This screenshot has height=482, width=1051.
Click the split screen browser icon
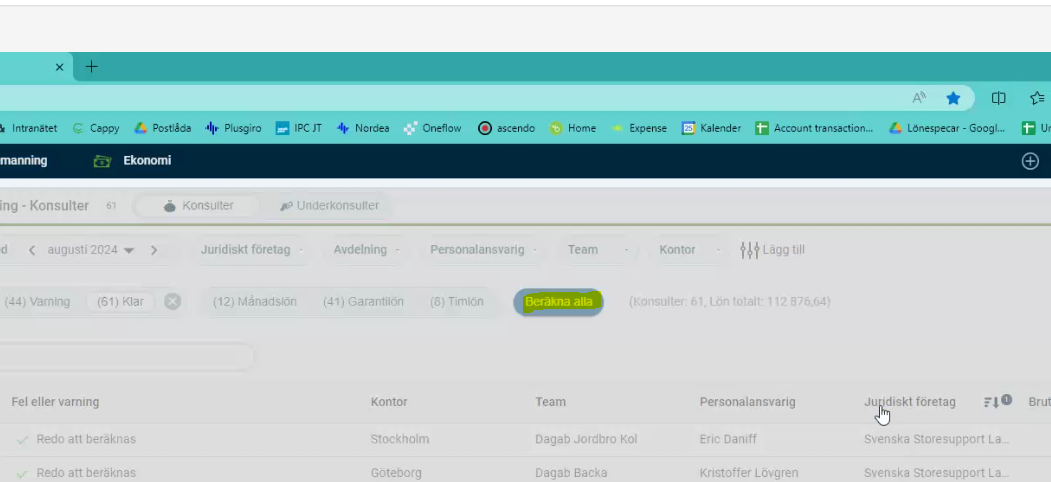998,98
